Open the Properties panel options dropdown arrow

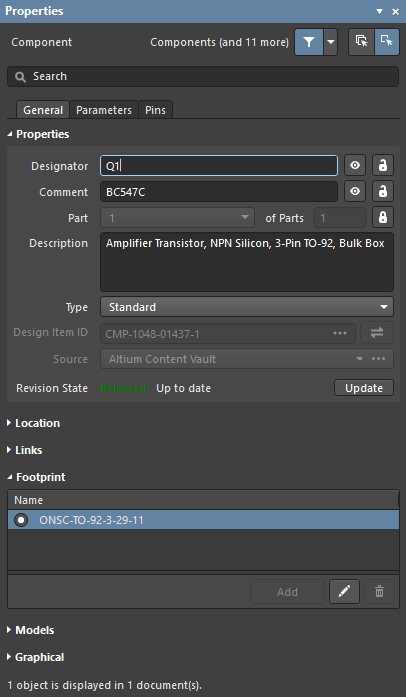[x=379, y=12]
